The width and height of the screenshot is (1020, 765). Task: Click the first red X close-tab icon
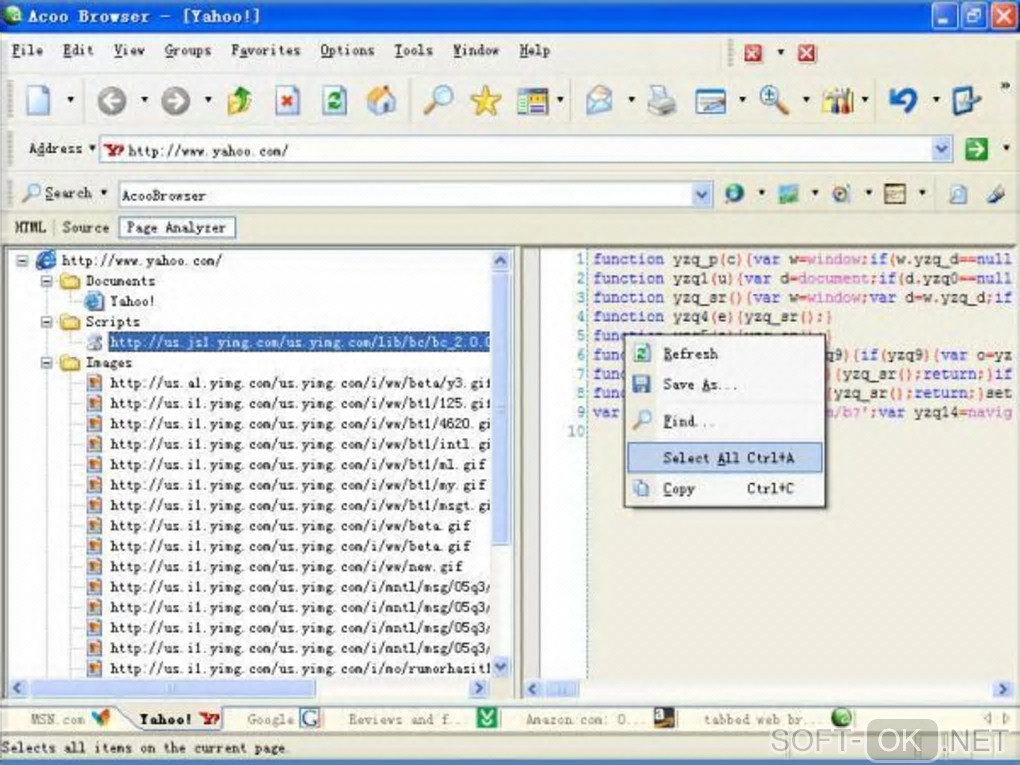point(753,53)
